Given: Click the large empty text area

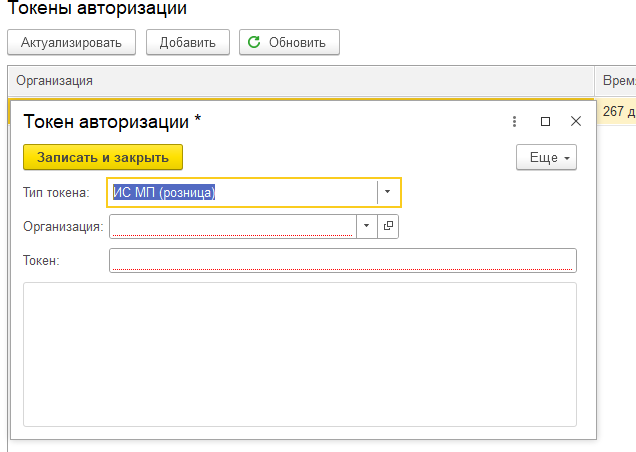Looking at the screenshot, I should (x=300, y=355).
